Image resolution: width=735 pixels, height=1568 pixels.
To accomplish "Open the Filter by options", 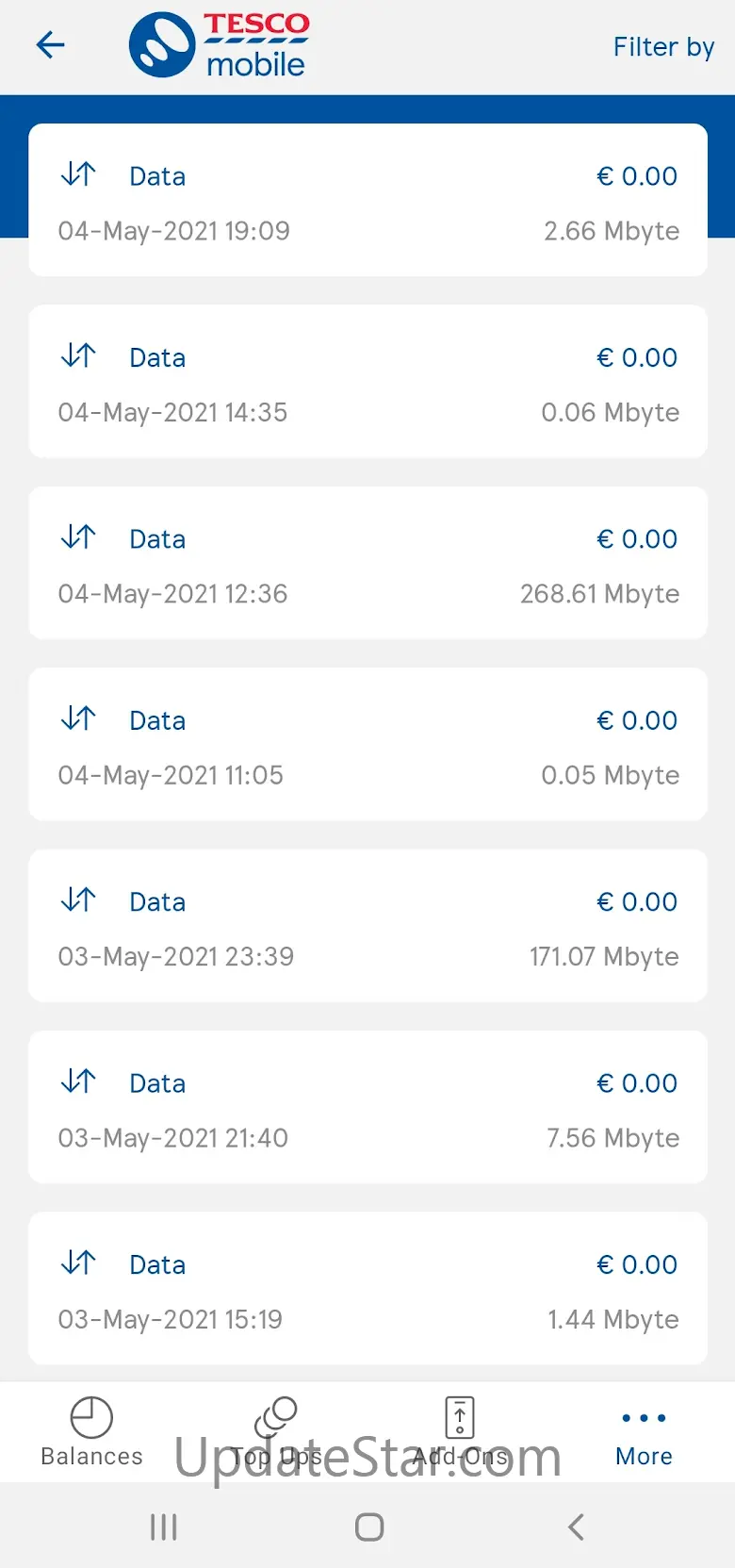I will pos(663,46).
